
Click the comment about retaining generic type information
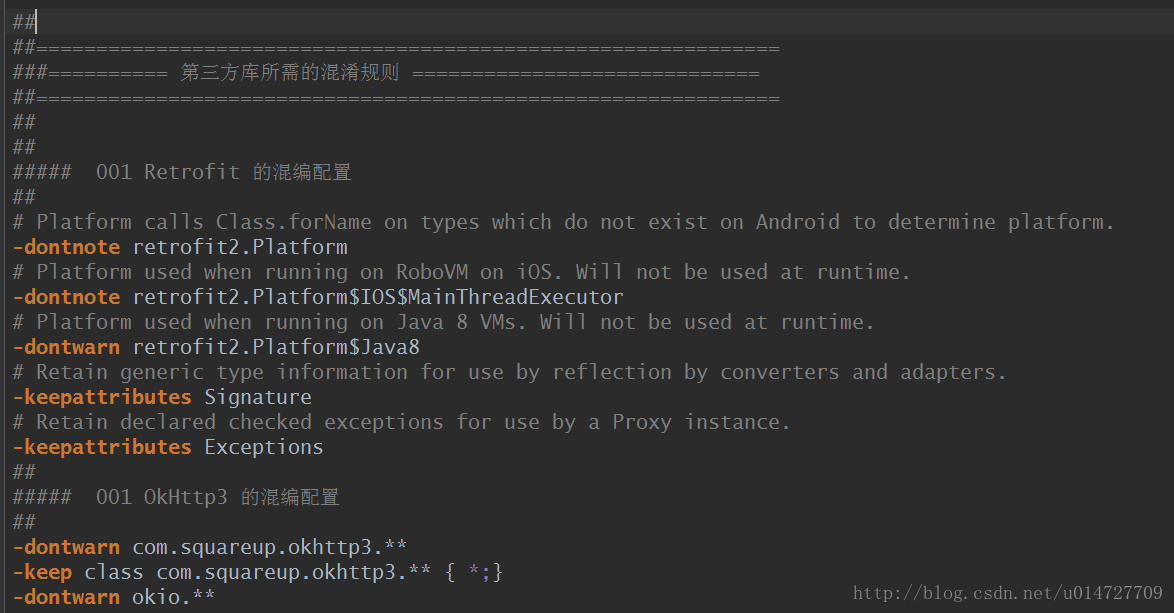point(510,373)
